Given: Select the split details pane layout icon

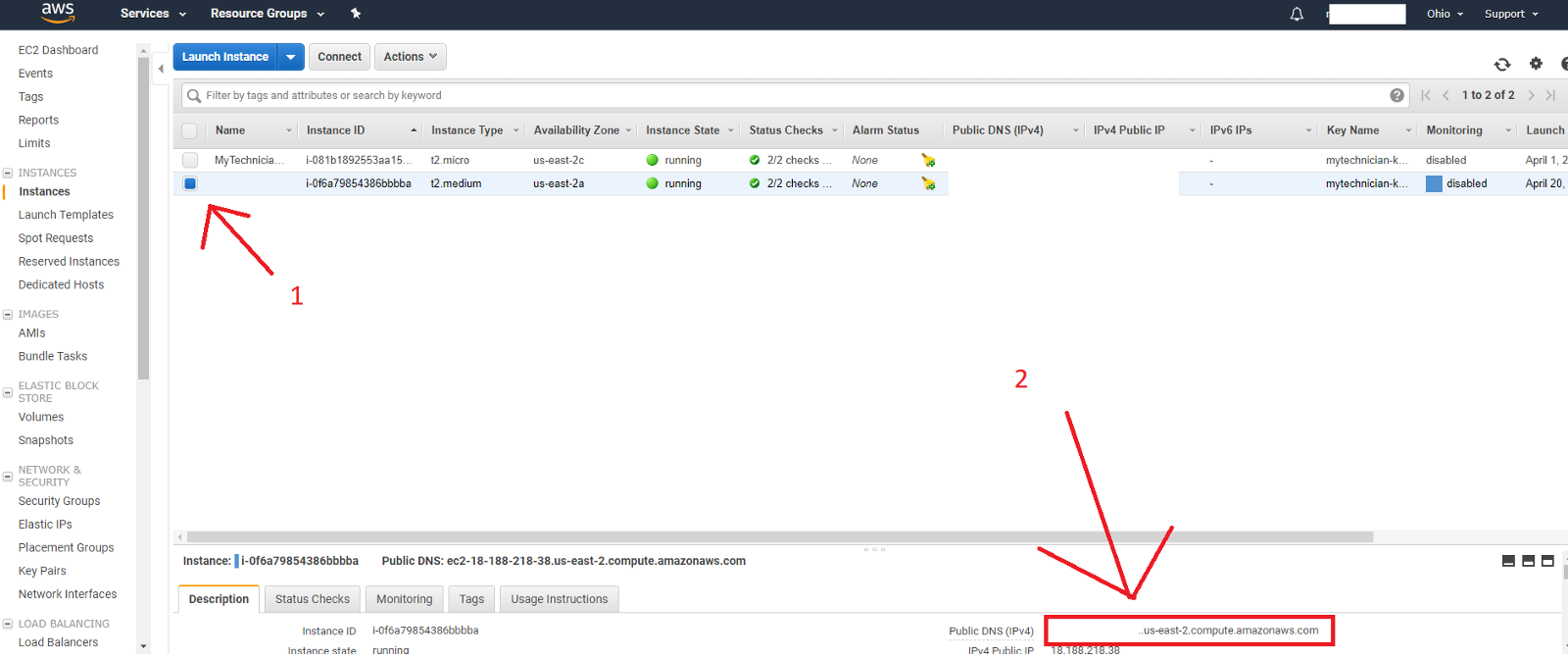Looking at the screenshot, I should click(x=1528, y=561).
